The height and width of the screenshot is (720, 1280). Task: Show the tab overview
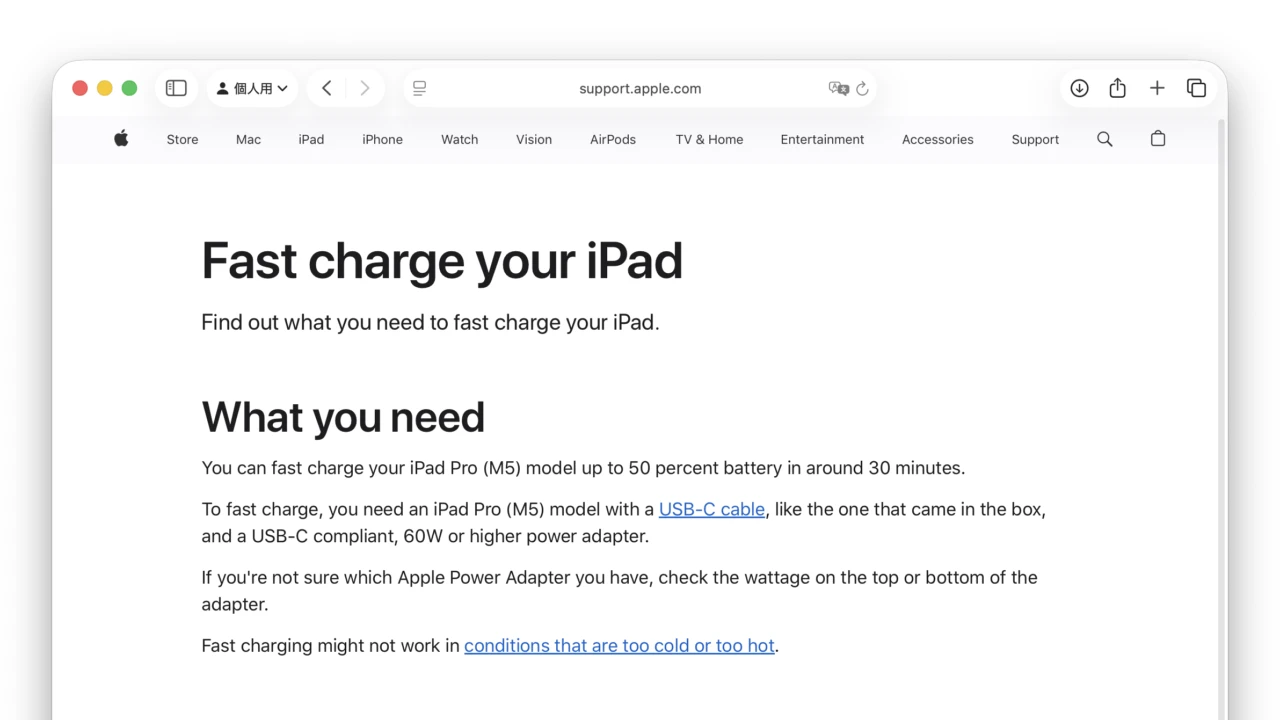coord(1196,88)
